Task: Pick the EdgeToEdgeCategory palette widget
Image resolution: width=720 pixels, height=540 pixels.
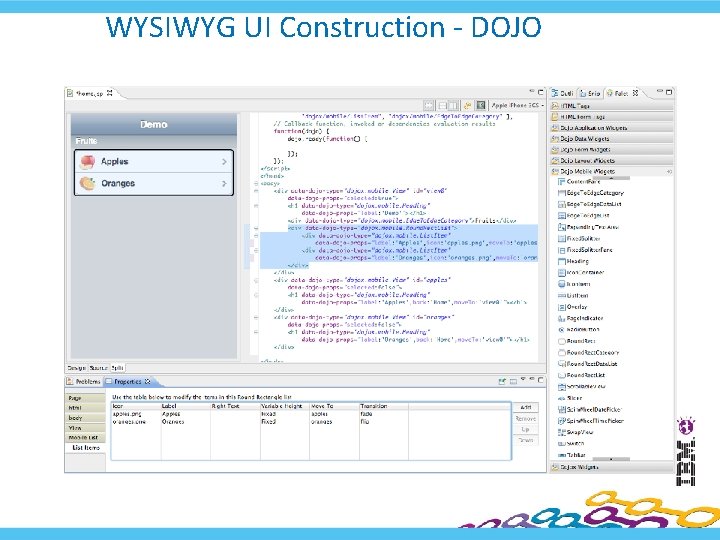Action: (x=591, y=193)
